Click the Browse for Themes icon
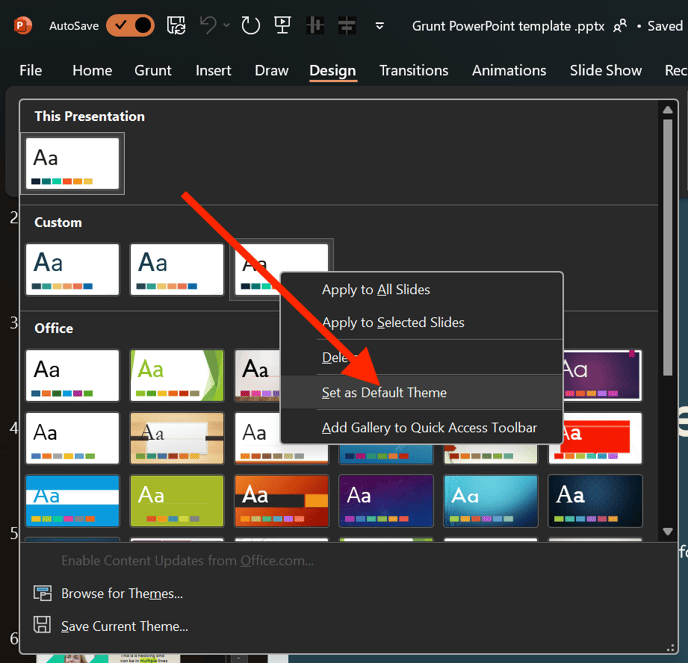688x663 pixels. (x=42, y=593)
